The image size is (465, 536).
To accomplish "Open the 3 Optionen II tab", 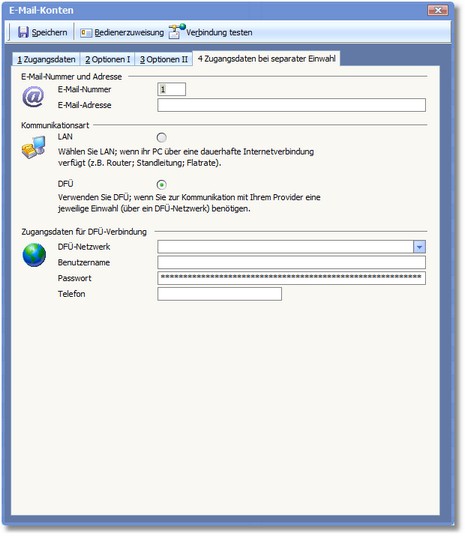I will point(164,59).
